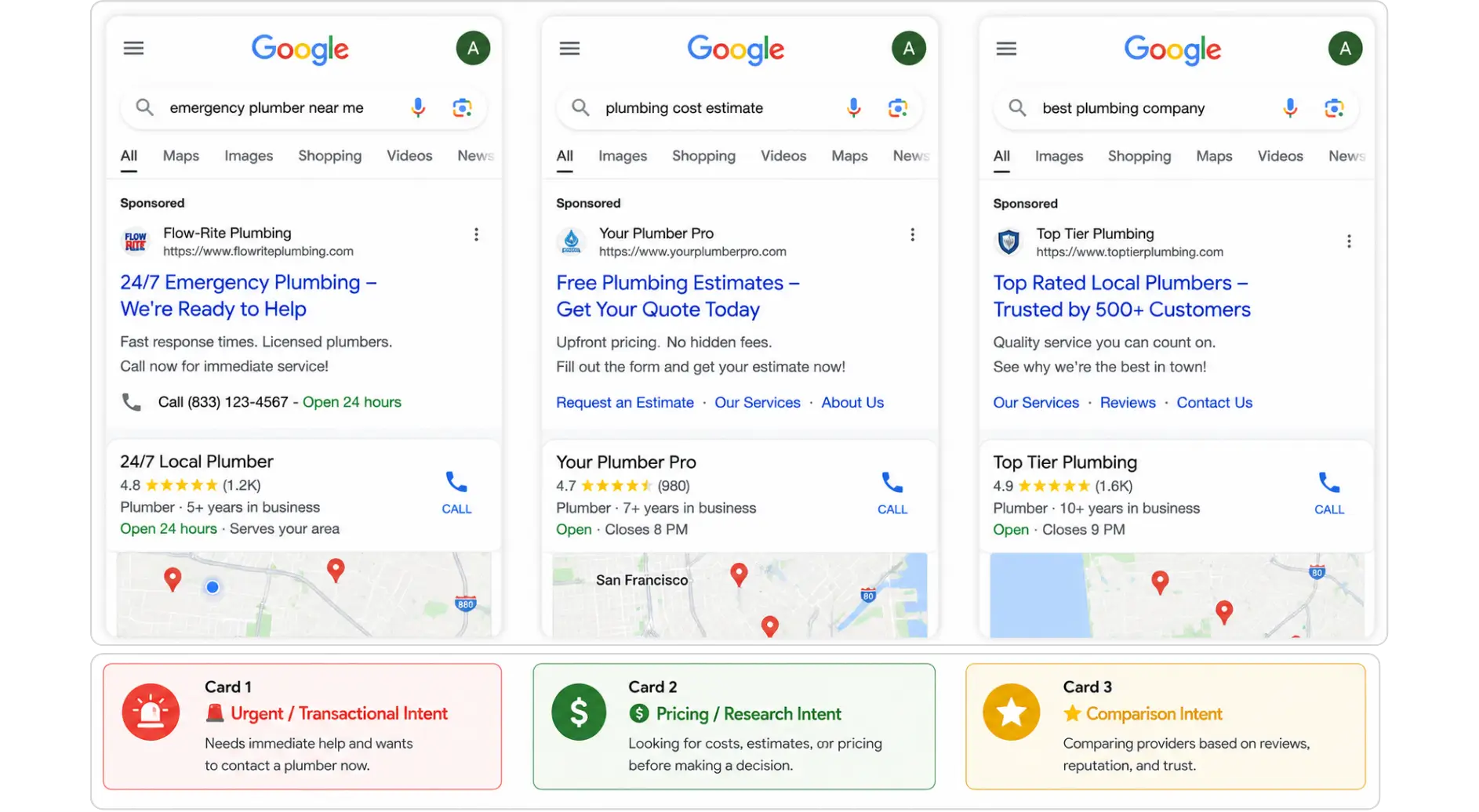The image size is (1479, 812).
Task: Open Google Lens in best plumbing company search box
Action: 1334,107
